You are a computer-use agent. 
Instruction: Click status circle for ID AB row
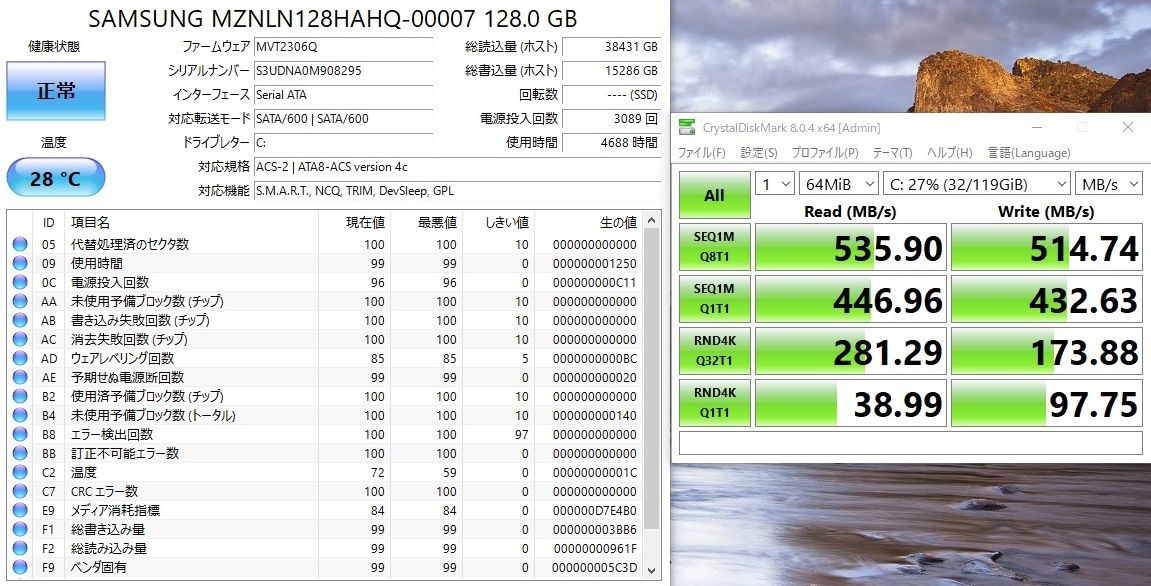pos(20,320)
